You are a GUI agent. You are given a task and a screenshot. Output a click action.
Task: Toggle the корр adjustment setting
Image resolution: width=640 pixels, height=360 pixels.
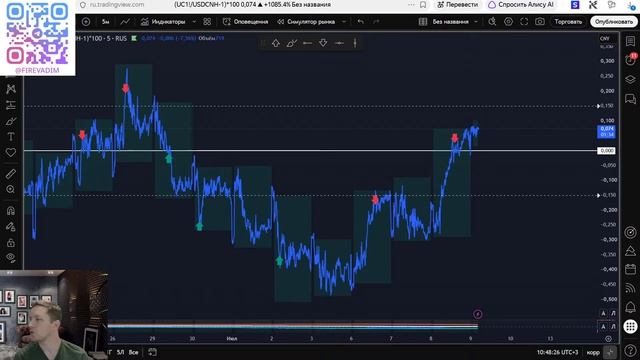point(593,352)
